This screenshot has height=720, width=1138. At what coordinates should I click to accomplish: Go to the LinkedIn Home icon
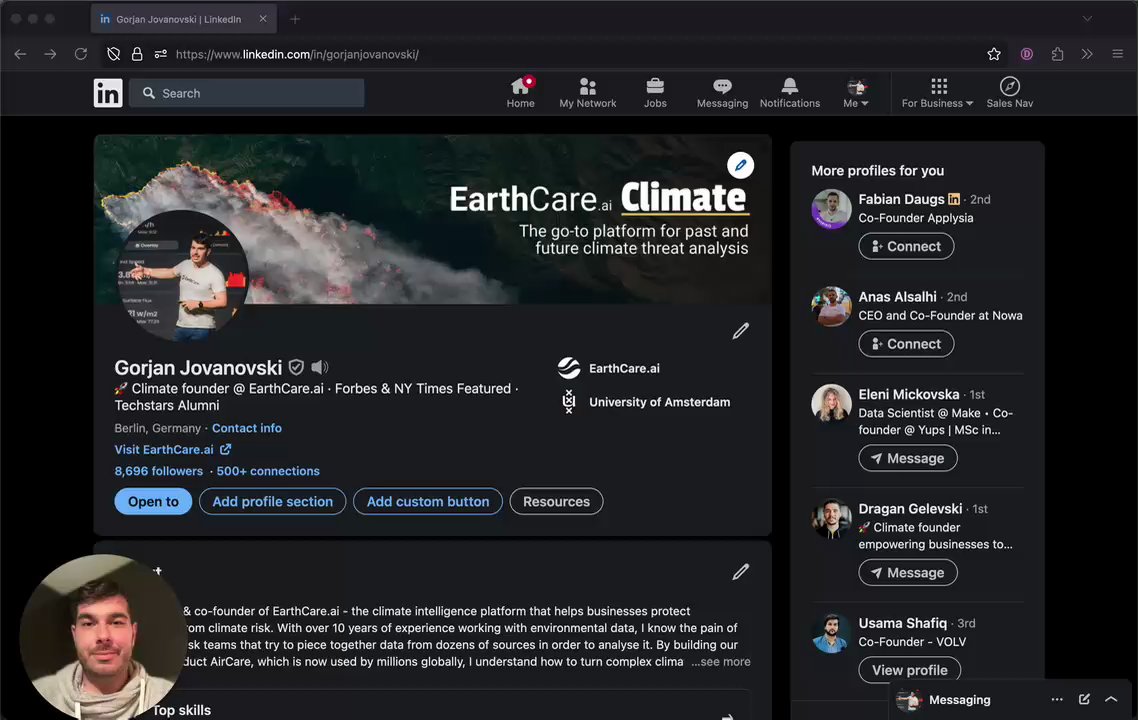(x=520, y=93)
